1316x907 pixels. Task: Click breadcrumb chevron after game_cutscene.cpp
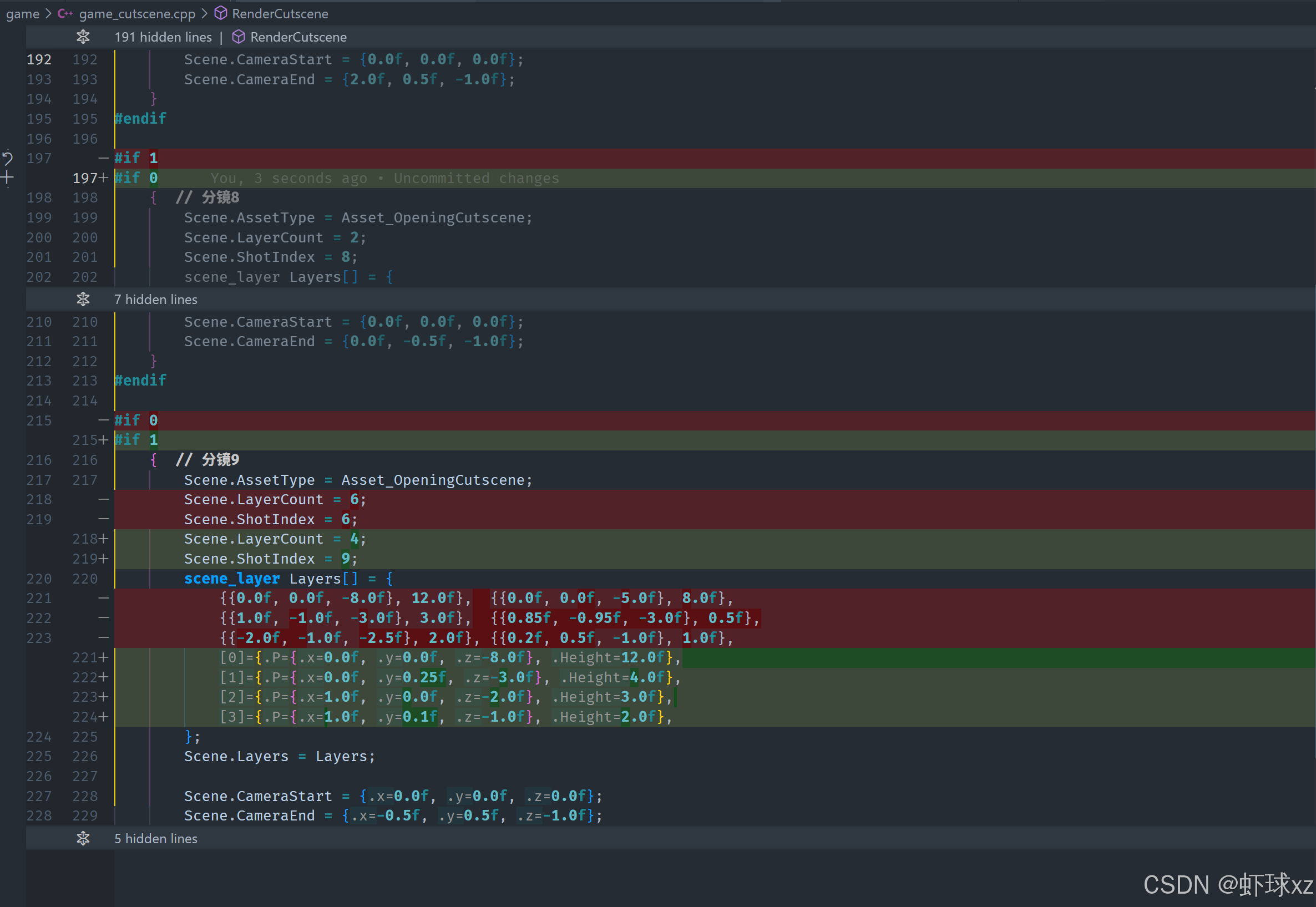pyautogui.click(x=204, y=14)
